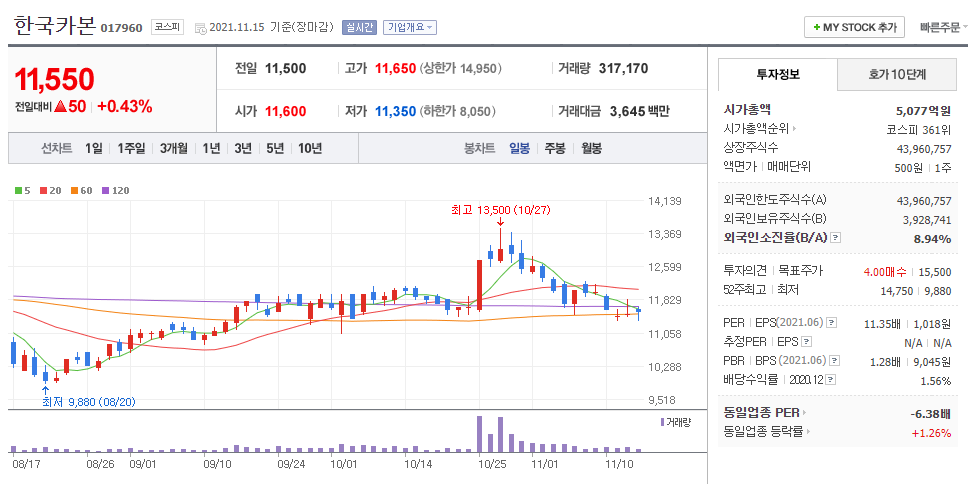Click the orange 60-day moving average swatch
Viewport: 977px width, 484px height.
click(x=74, y=191)
